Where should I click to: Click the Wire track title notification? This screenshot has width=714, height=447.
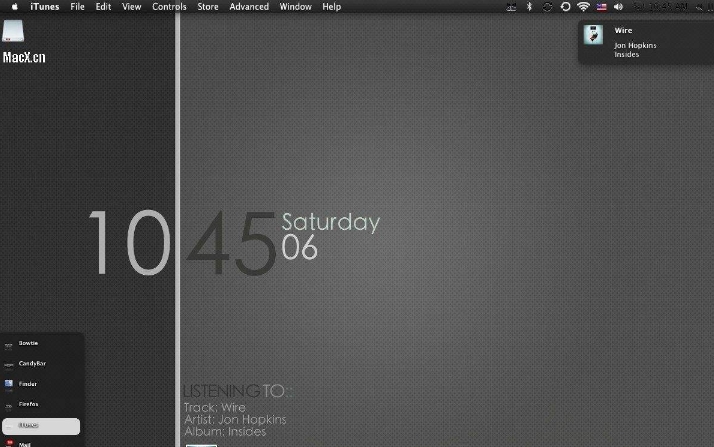[x=623, y=30]
